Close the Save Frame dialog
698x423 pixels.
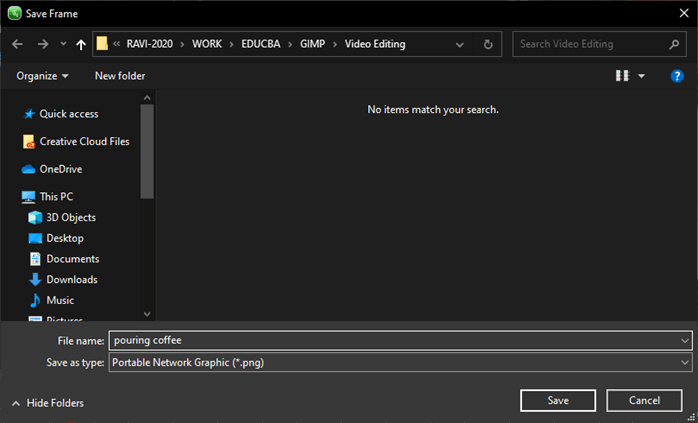pyautogui.click(x=684, y=13)
